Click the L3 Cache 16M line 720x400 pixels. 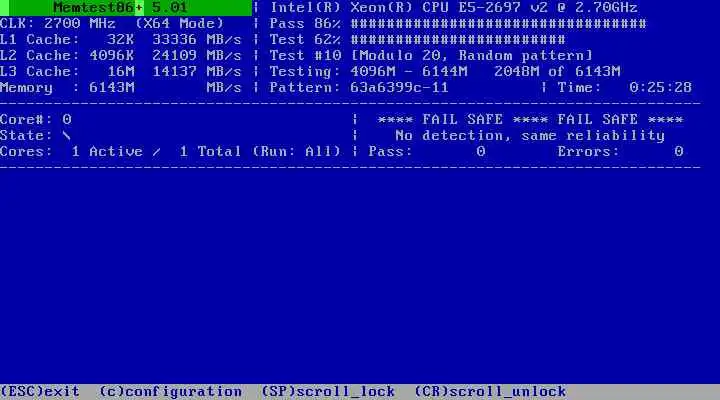[x=121, y=72]
